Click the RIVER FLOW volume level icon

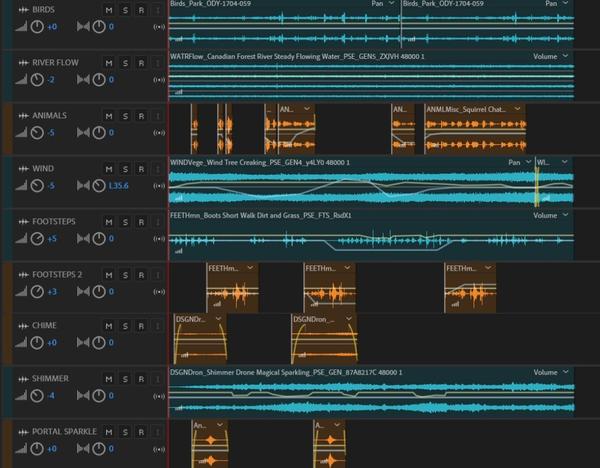point(21,80)
